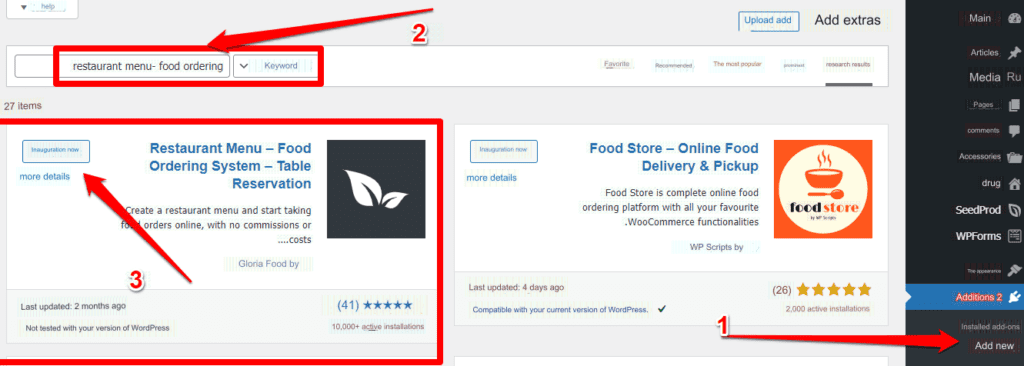Open the Accessories folder icon
This screenshot has width=1024, height=366.
click(1014, 157)
